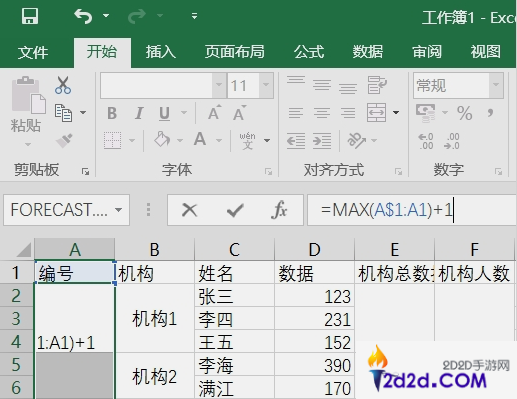Toggle Italic formatting
517x399 pixels.
pos(139,113)
